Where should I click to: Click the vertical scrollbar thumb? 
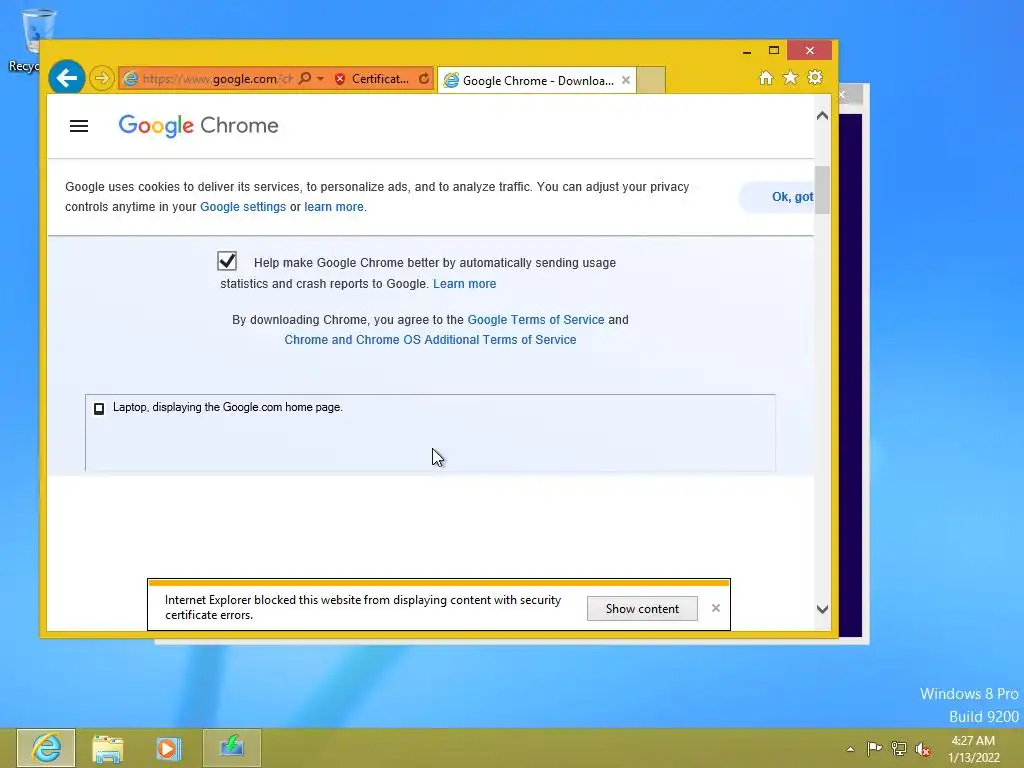822,189
